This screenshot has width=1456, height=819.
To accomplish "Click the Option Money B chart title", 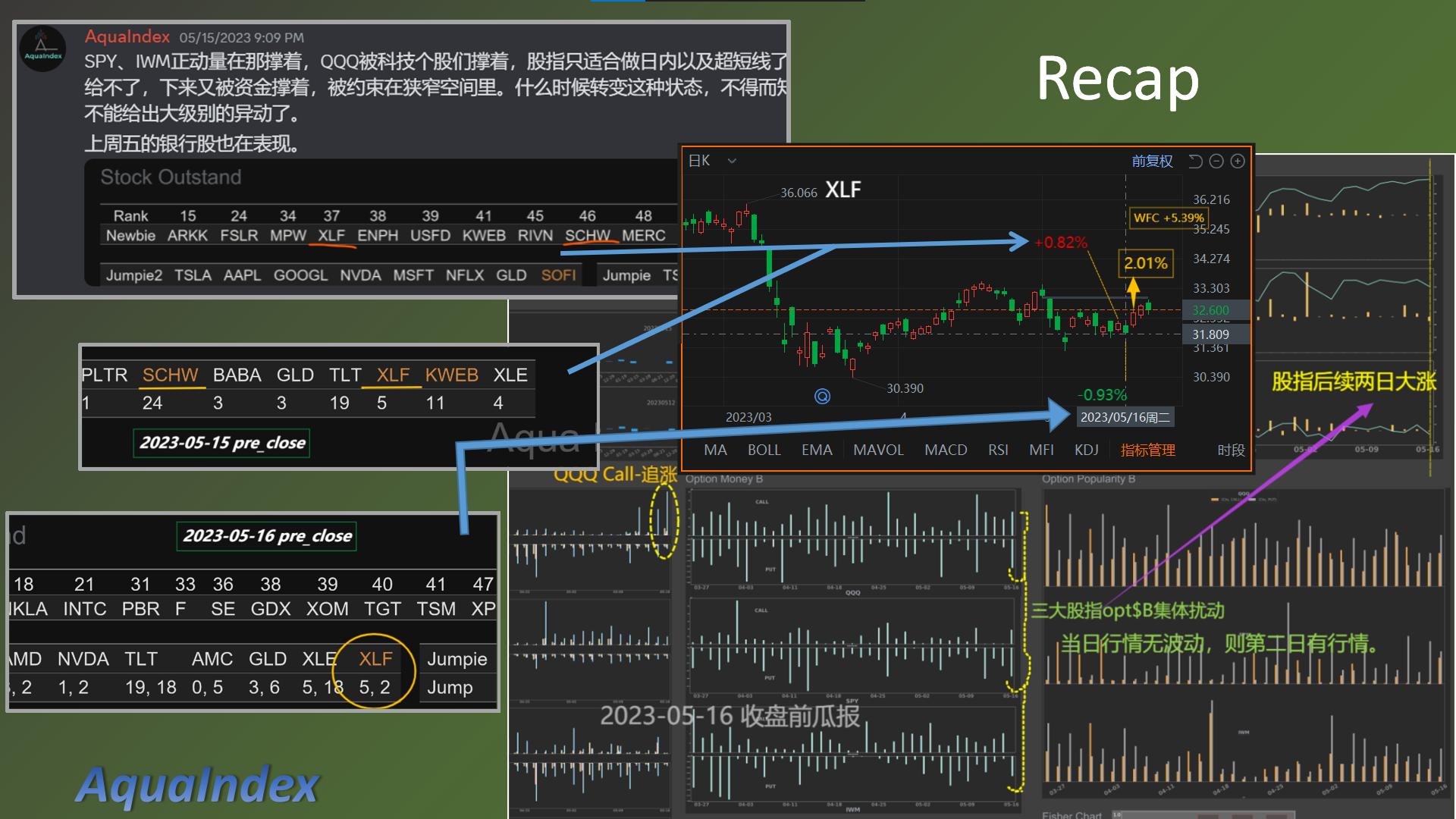I will [724, 479].
